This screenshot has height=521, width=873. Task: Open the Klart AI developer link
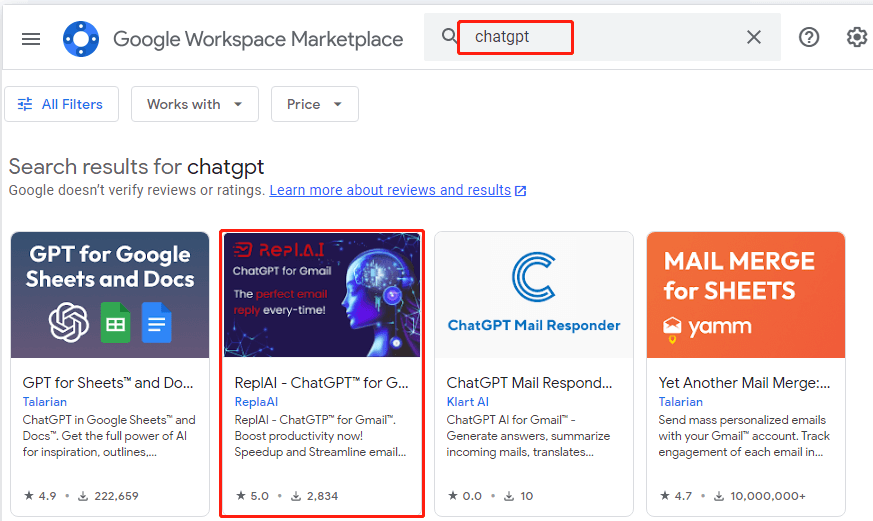point(468,402)
